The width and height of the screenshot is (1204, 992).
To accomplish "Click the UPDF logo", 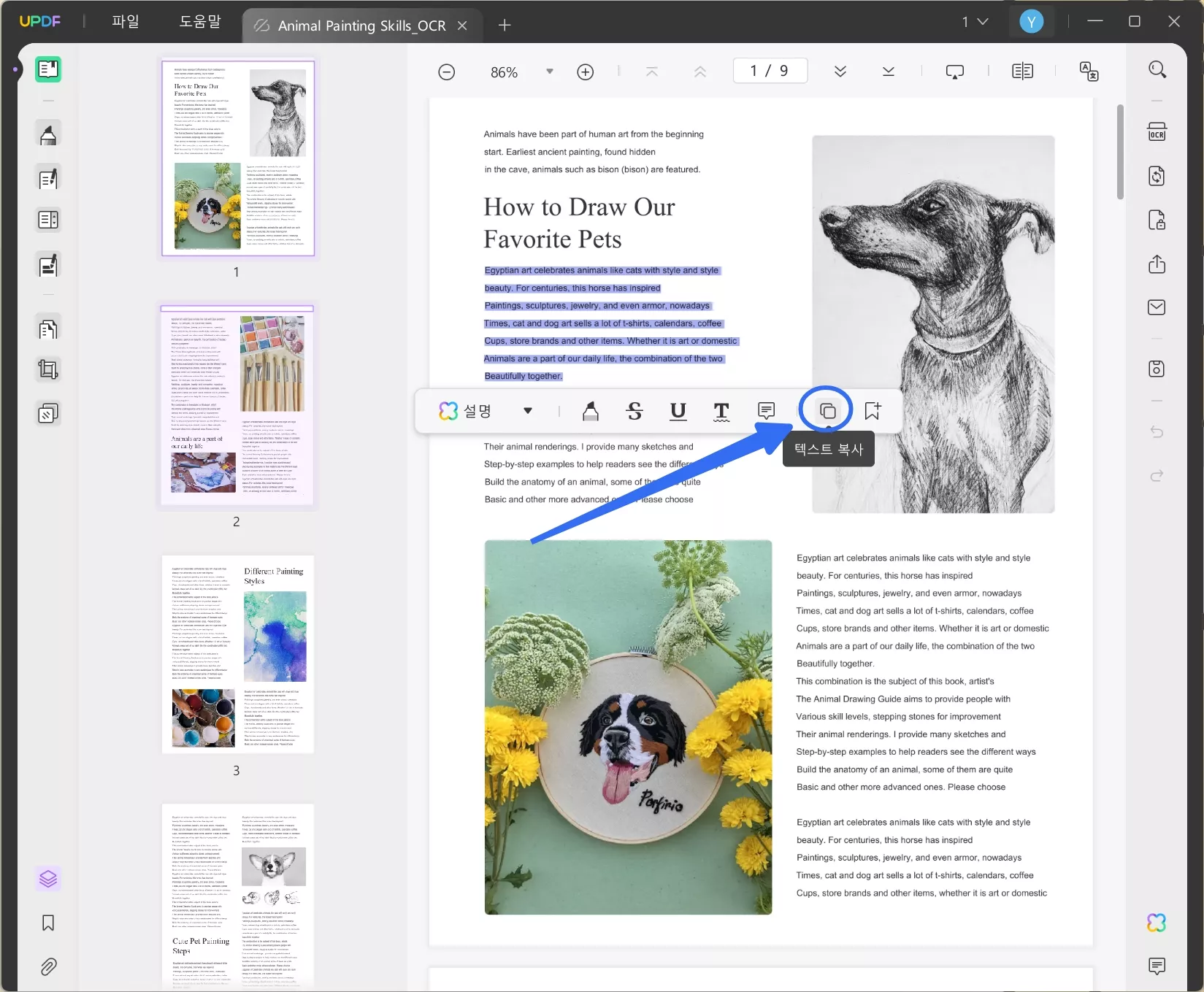I will [x=39, y=21].
